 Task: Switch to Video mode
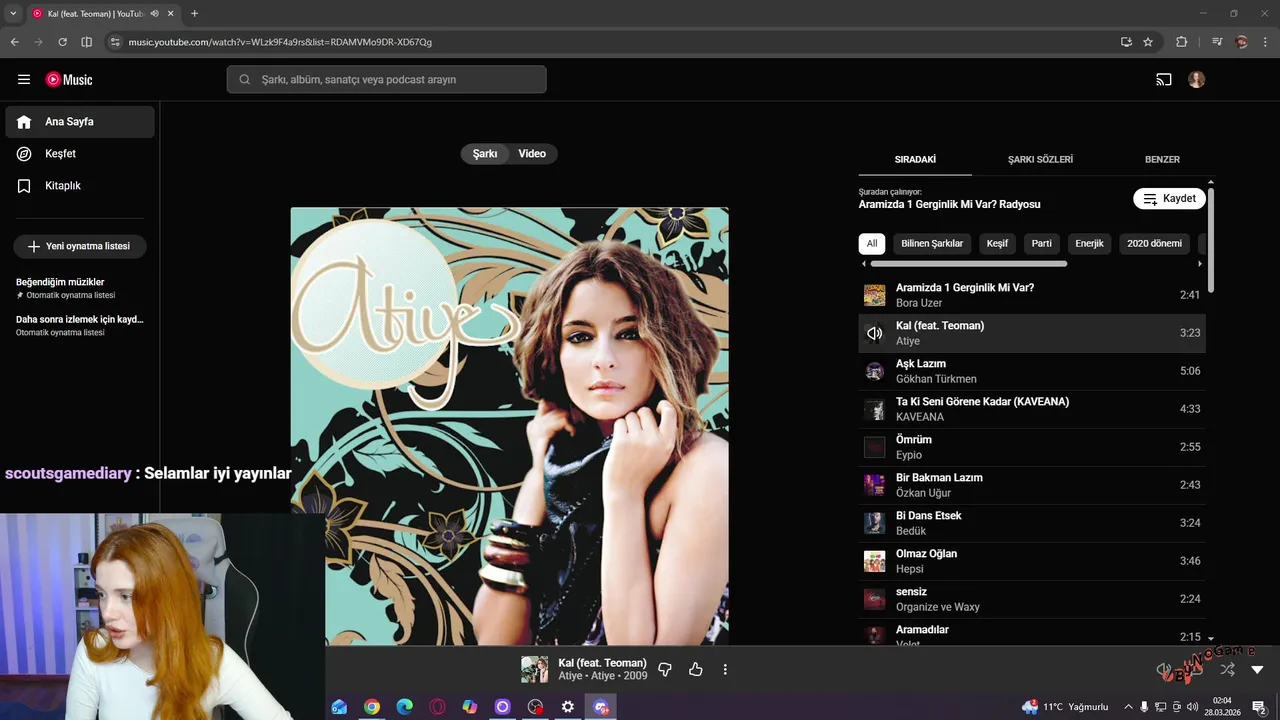point(532,154)
